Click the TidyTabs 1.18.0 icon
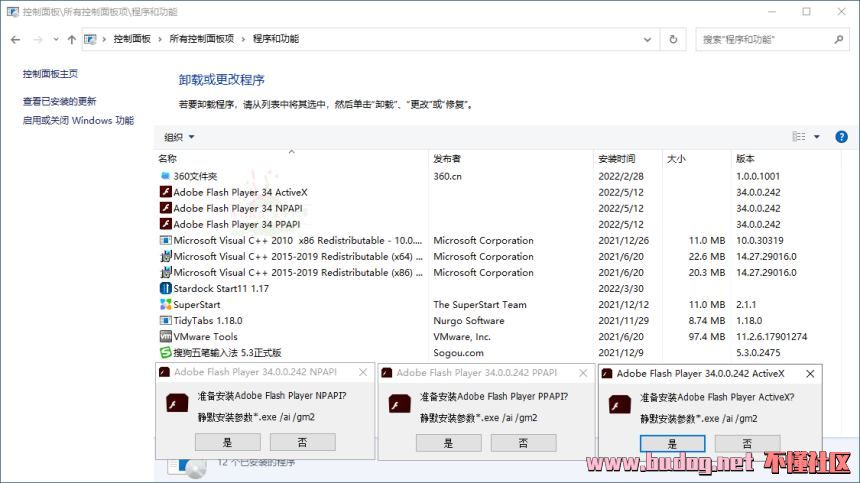 [x=165, y=321]
